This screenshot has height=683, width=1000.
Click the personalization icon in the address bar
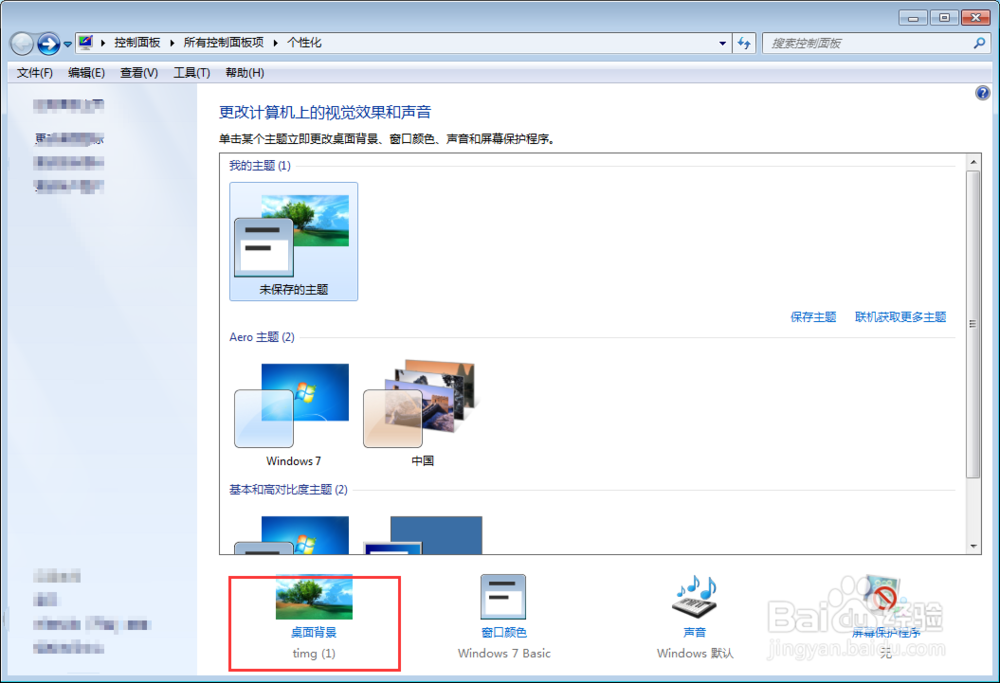[85, 42]
